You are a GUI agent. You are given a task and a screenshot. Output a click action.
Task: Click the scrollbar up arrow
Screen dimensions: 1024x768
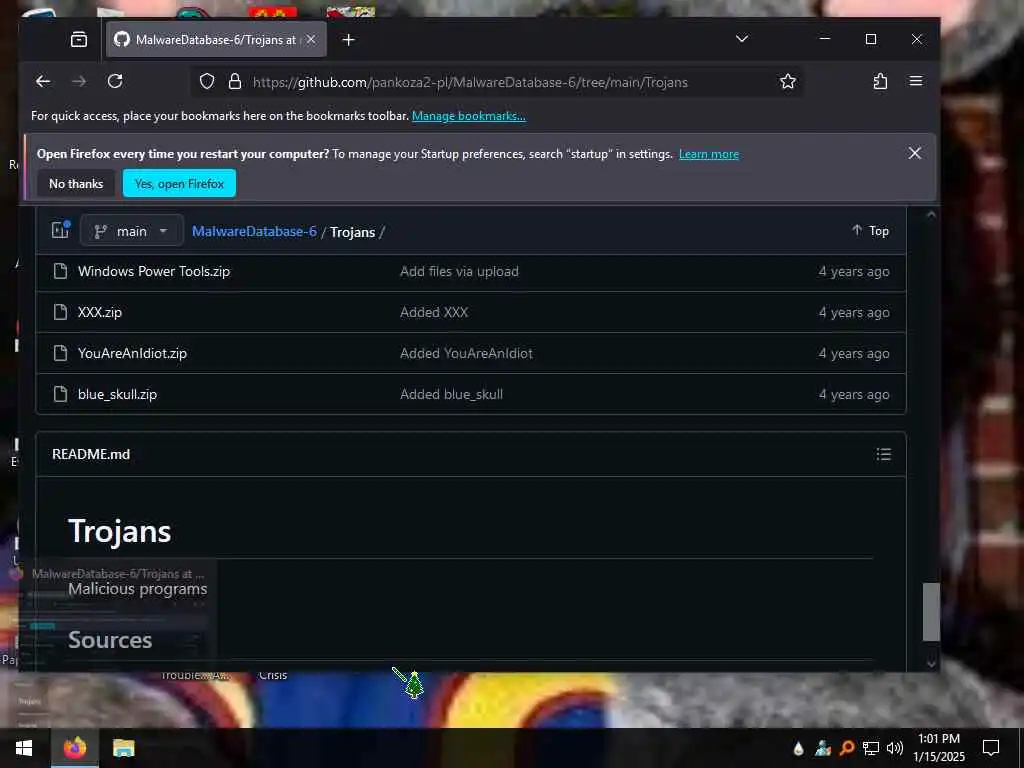[x=931, y=214]
